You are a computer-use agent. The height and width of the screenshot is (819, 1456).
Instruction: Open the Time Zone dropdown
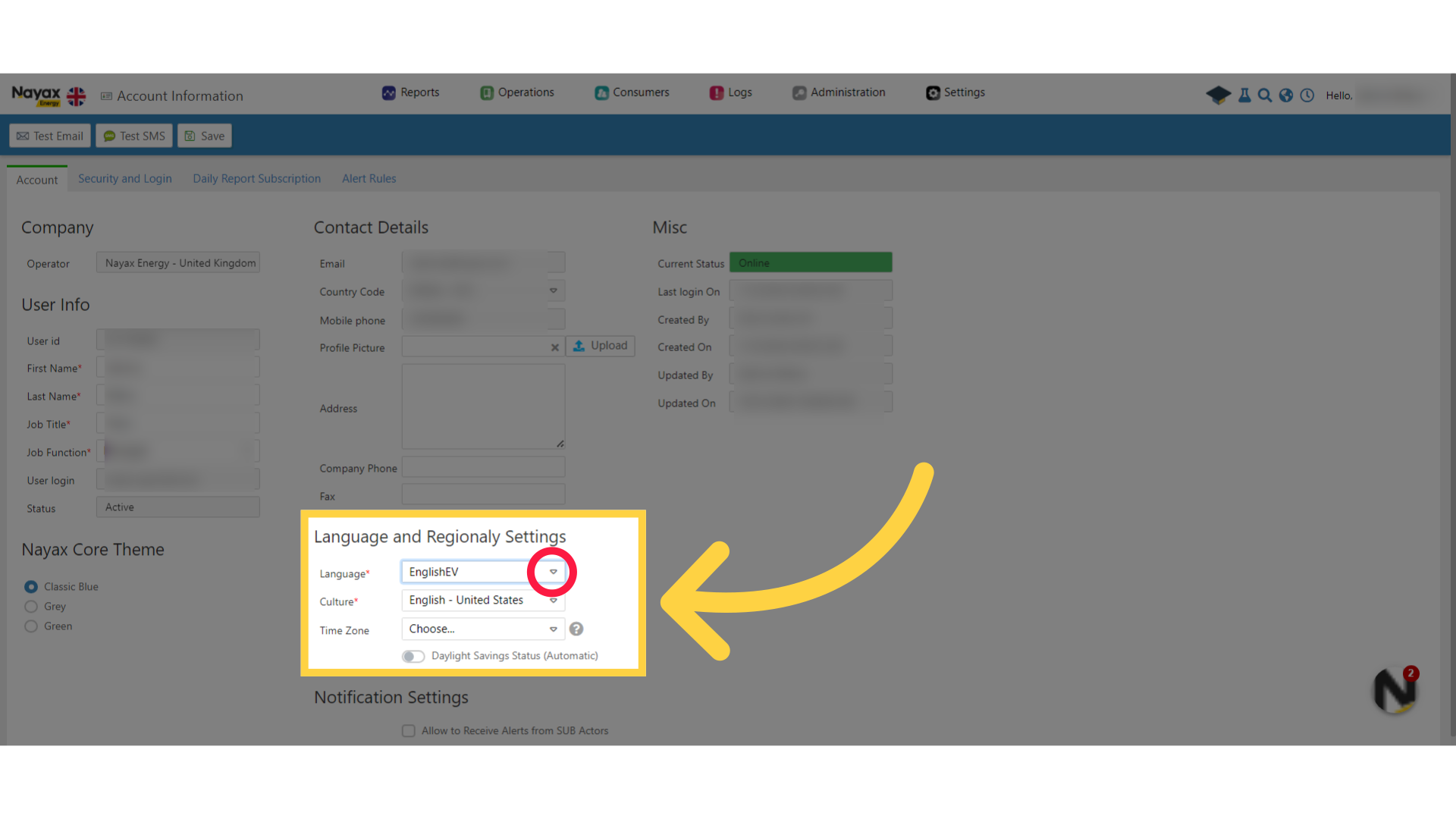tap(482, 629)
